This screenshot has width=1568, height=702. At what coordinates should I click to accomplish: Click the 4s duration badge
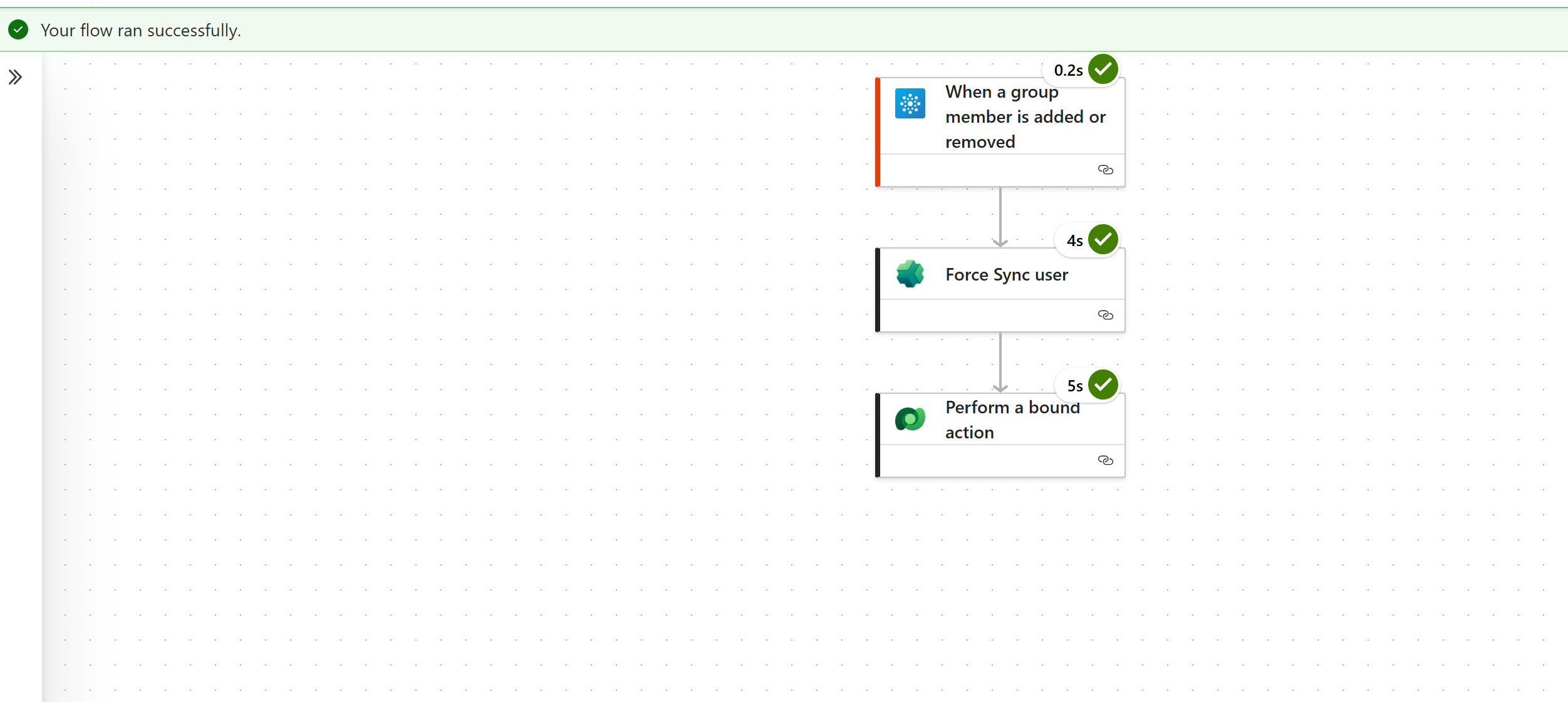click(1074, 240)
